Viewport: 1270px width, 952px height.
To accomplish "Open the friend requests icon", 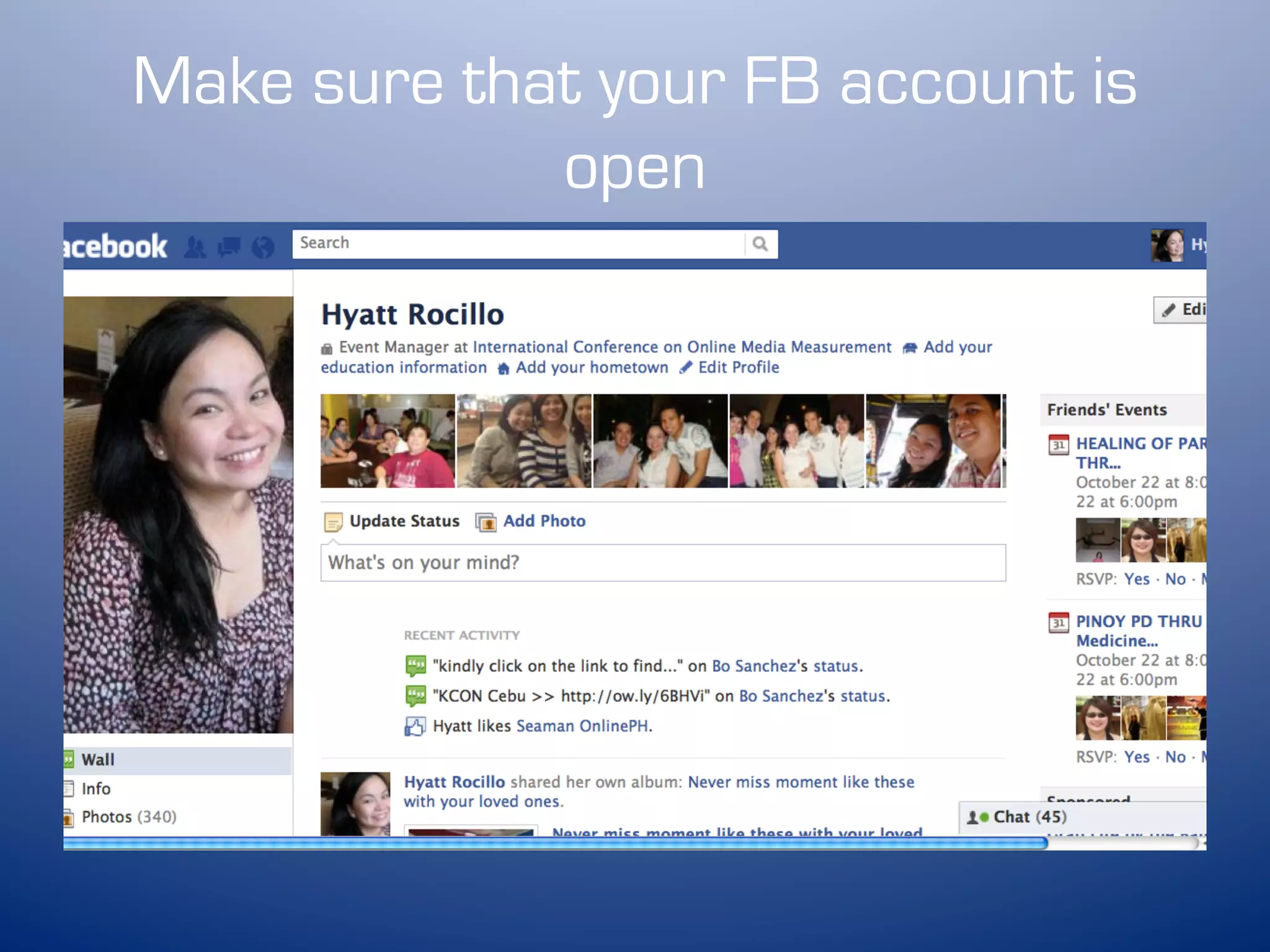I will 195,247.
